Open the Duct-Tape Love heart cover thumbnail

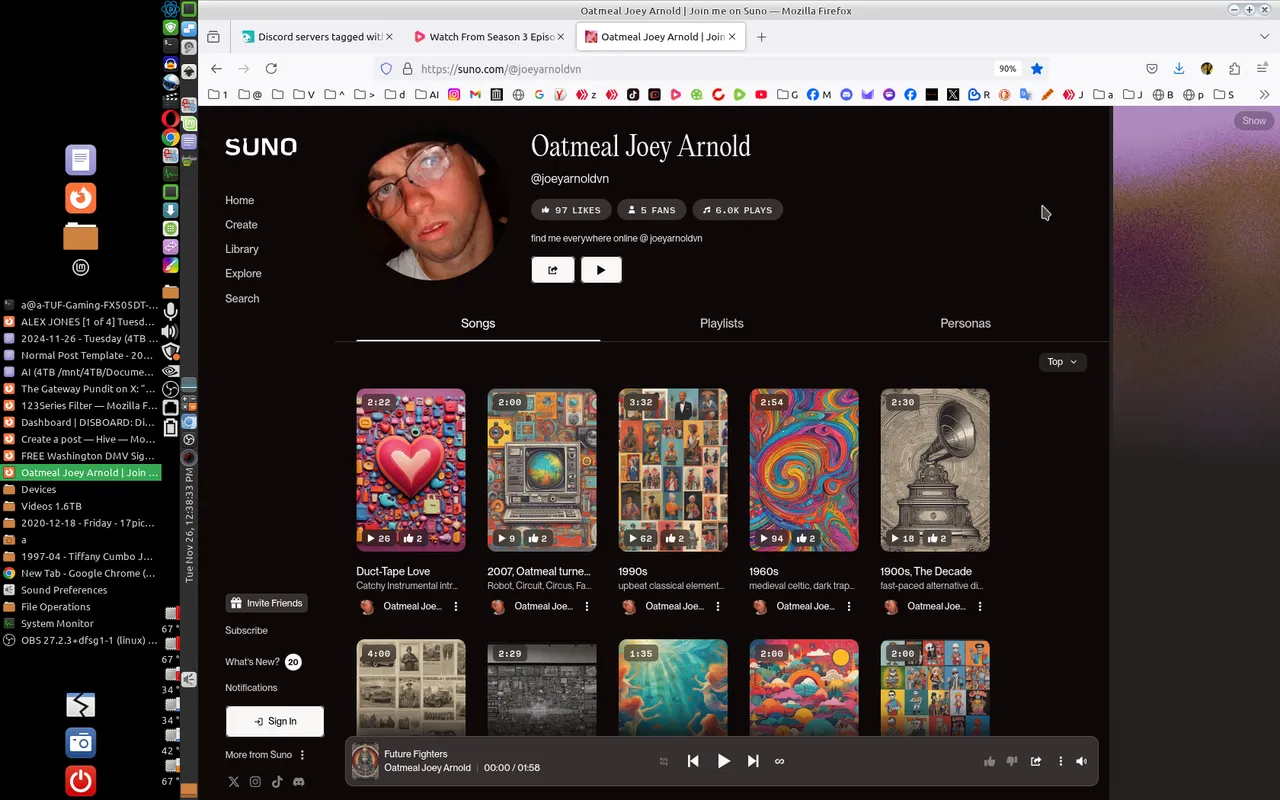(411, 470)
